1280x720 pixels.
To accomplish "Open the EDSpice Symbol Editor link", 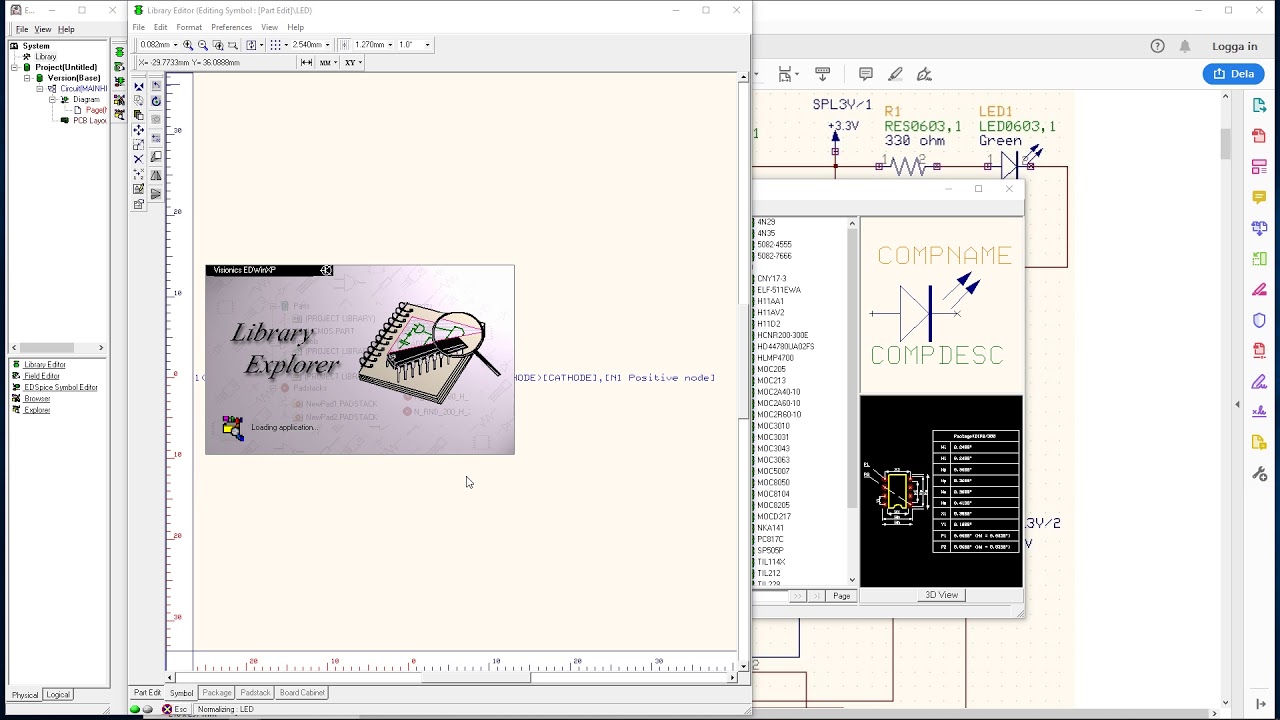I will pyautogui.click(x=61, y=387).
